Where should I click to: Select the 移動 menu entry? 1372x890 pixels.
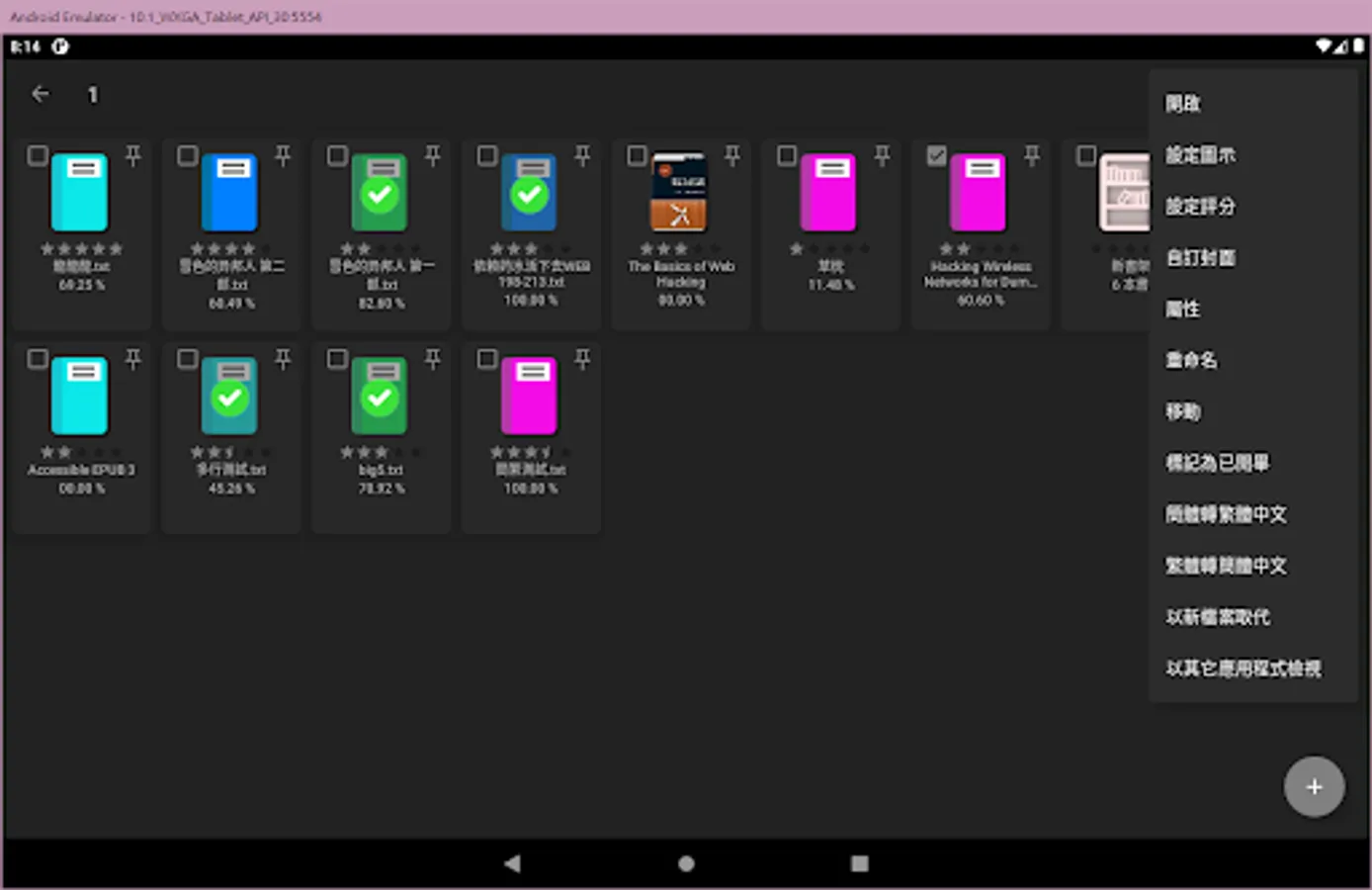[x=1252, y=411]
